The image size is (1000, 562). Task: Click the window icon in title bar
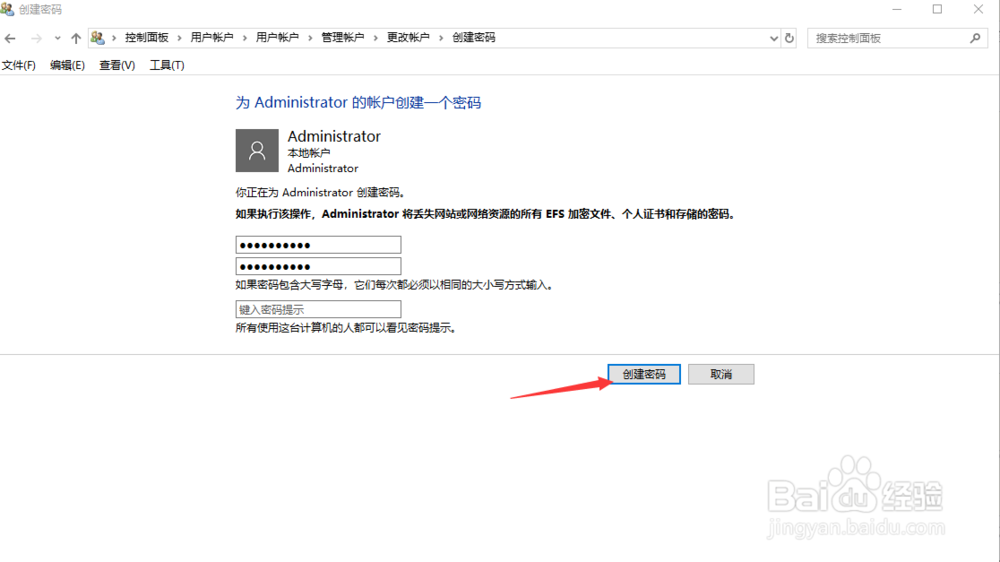[7, 9]
